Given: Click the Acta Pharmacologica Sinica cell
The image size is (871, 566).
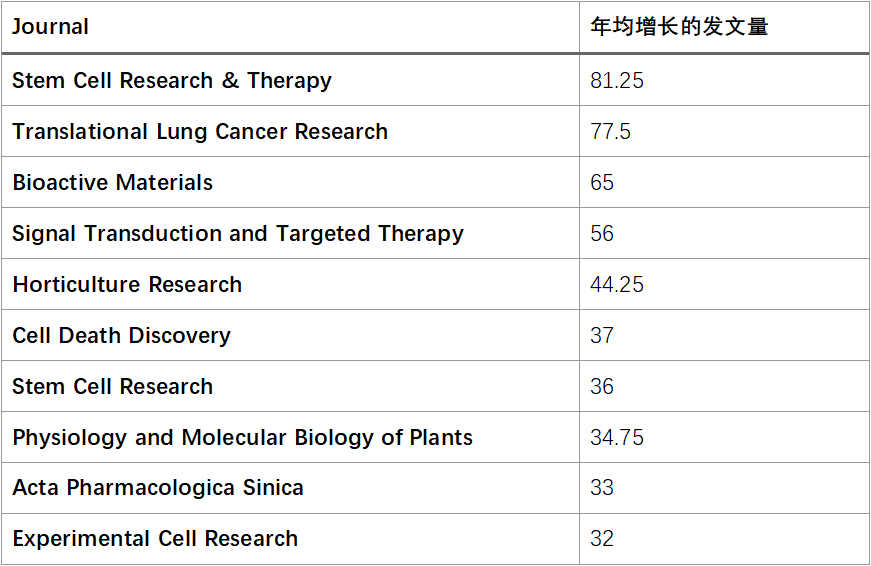Looking at the screenshot, I should click(290, 488).
